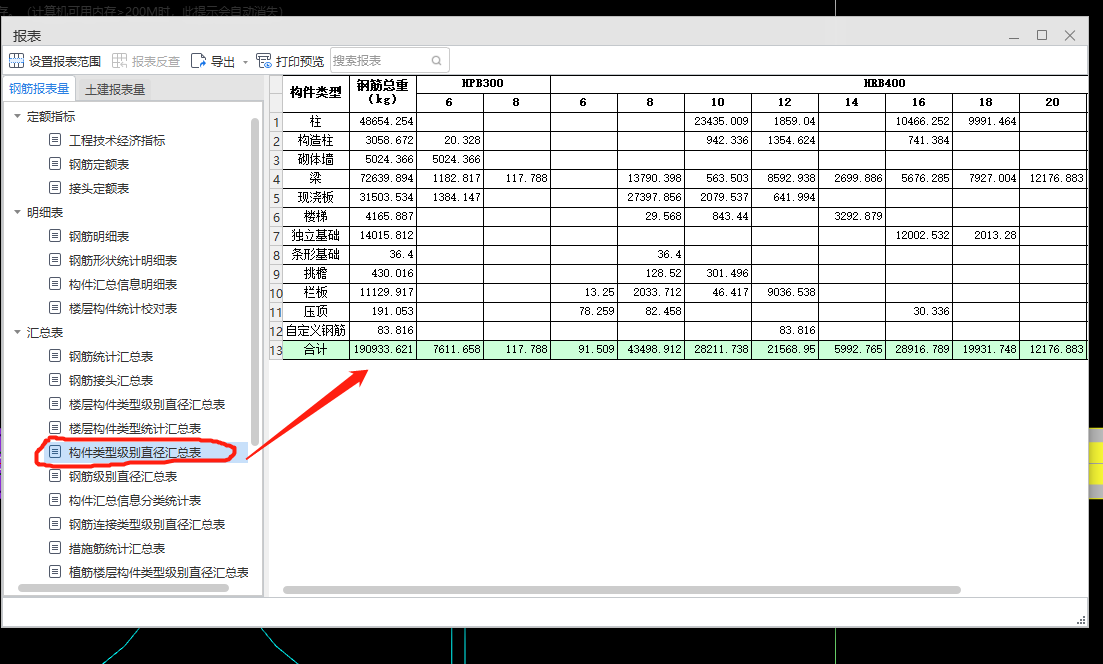
Task: Click document icon beside 钢筋明细表
Action: coord(55,236)
